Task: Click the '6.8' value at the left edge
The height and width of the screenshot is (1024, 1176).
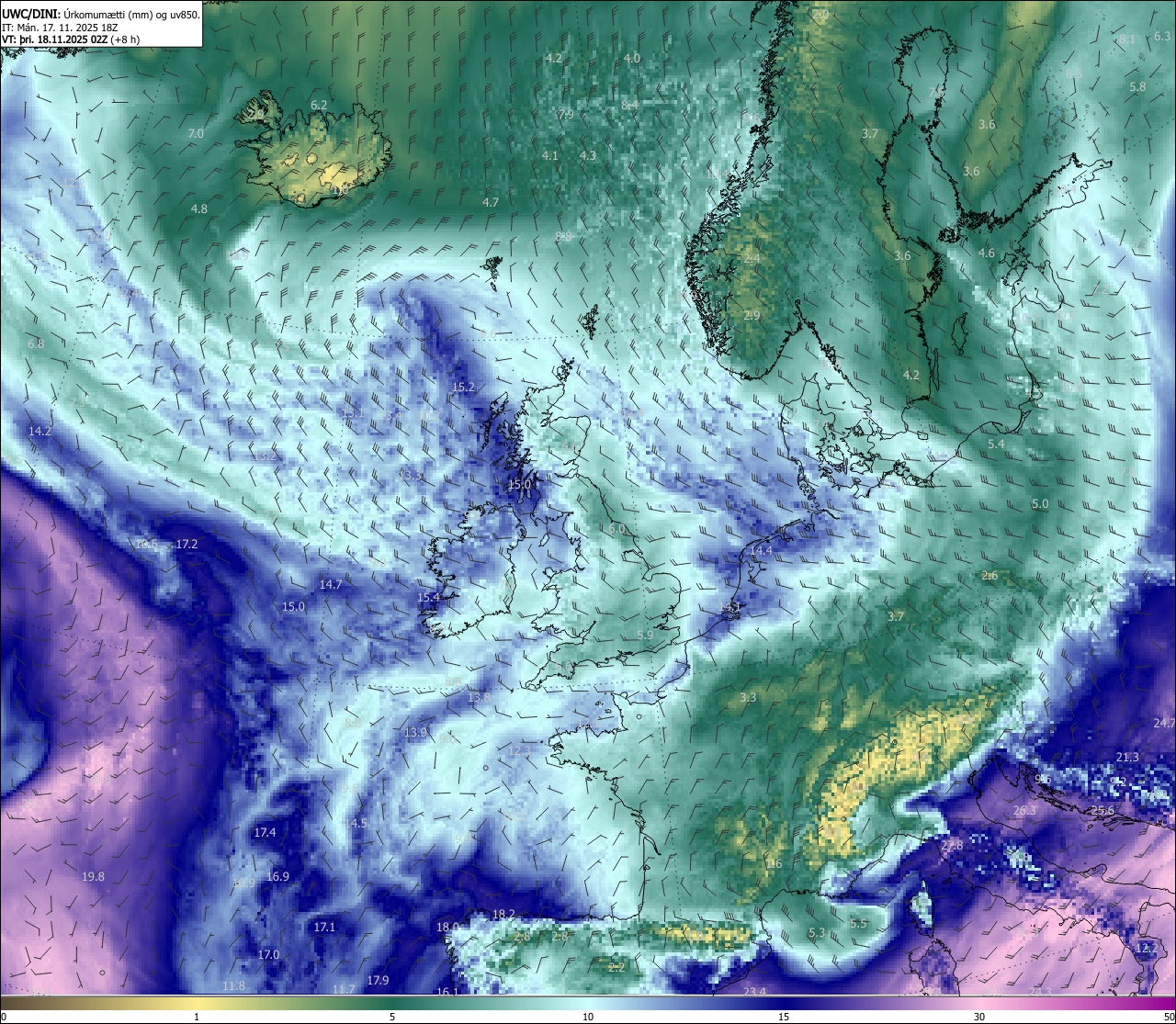Action: [36, 344]
